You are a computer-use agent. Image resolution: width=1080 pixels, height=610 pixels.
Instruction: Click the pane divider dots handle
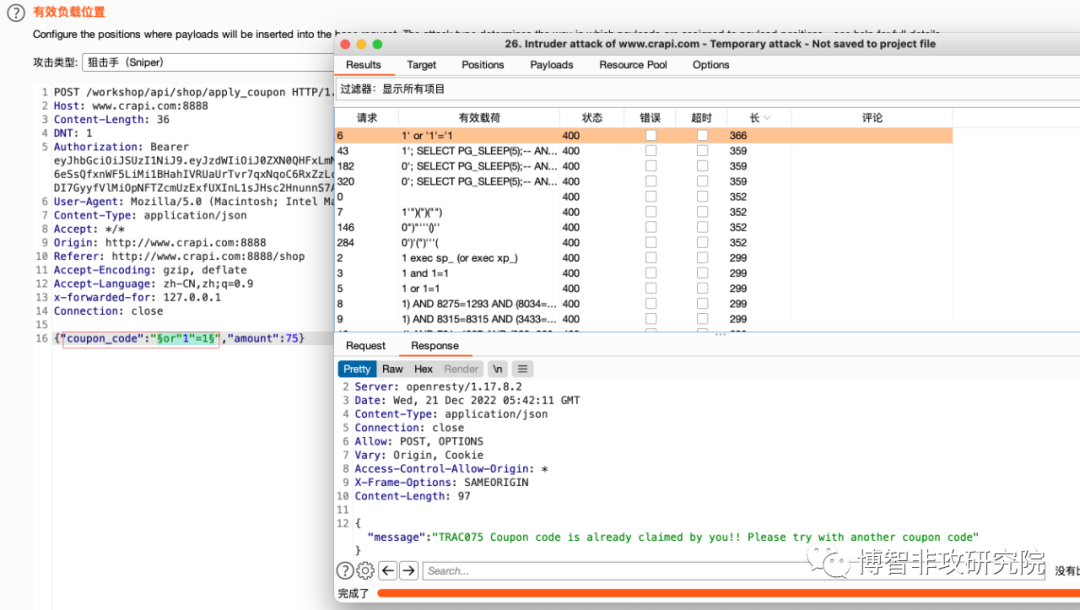point(720,335)
